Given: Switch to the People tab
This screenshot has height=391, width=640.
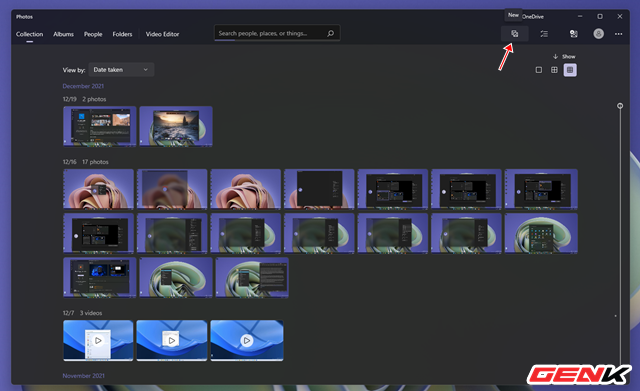Looking at the screenshot, I should click(93, 34).
